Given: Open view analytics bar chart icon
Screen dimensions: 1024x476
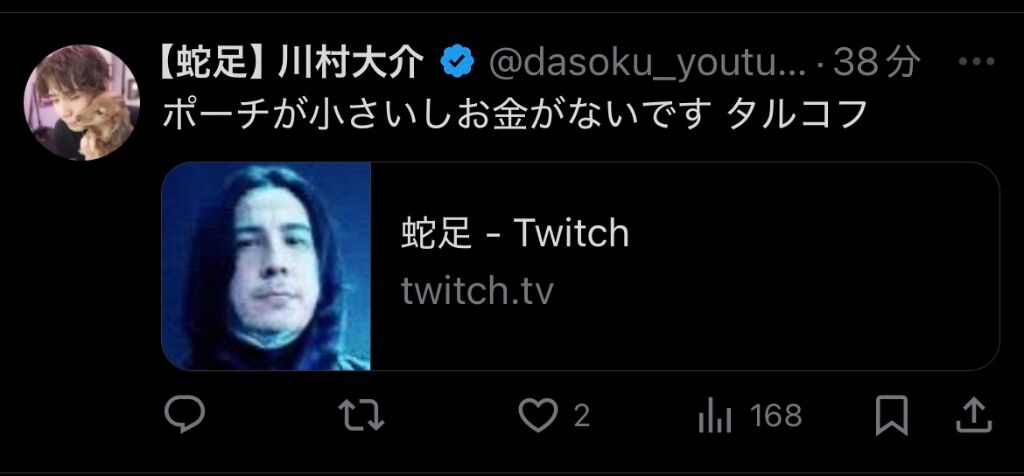Looking at the screenshot, I should coord(714,416).
